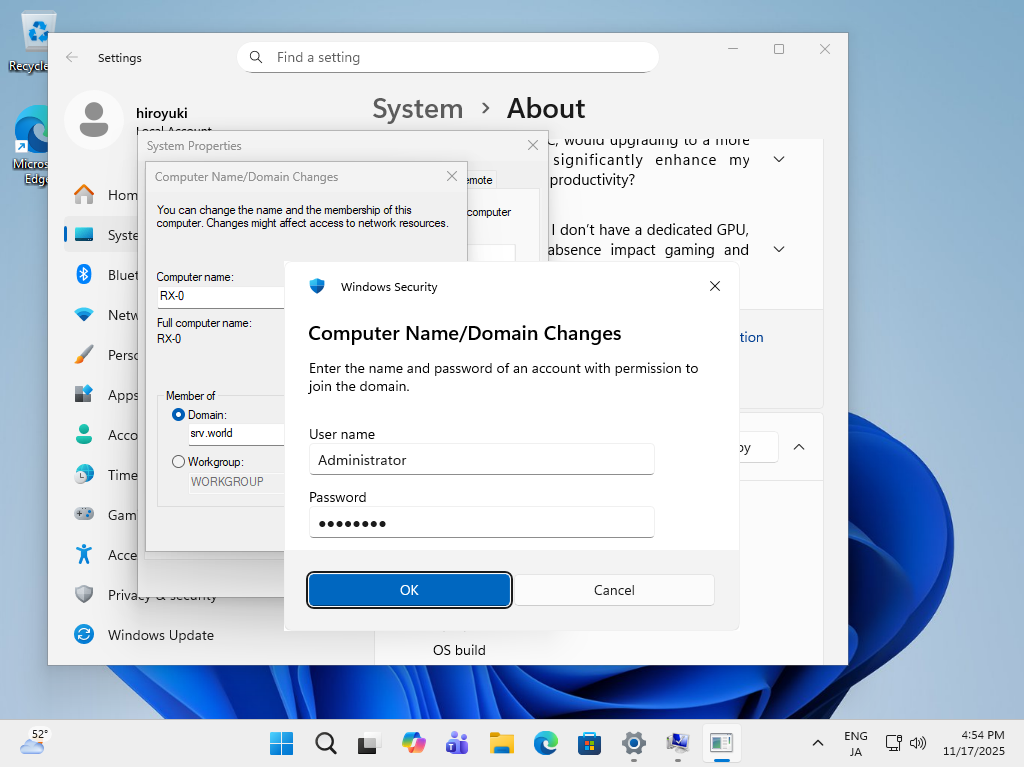The image size is (1024, 767).
Task: Click OK to join the domain
Action: point(409,590)
